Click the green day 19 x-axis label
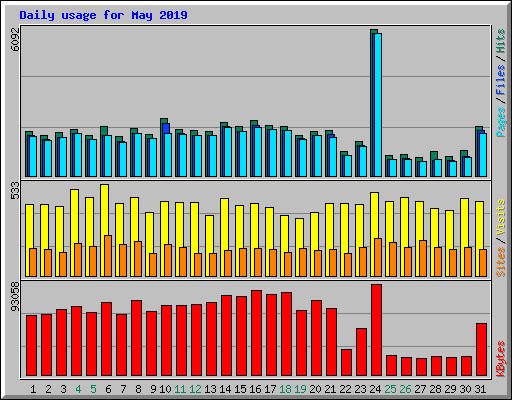 [x=300, y=389]
